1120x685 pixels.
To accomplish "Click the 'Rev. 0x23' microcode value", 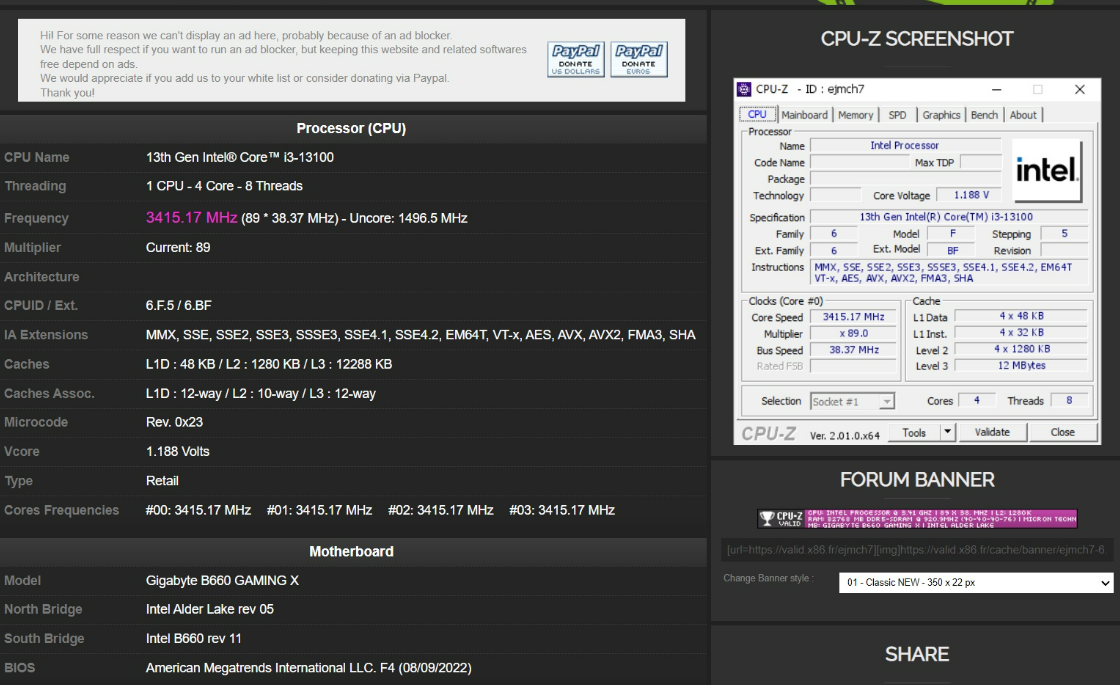I will tap(174, 422).
